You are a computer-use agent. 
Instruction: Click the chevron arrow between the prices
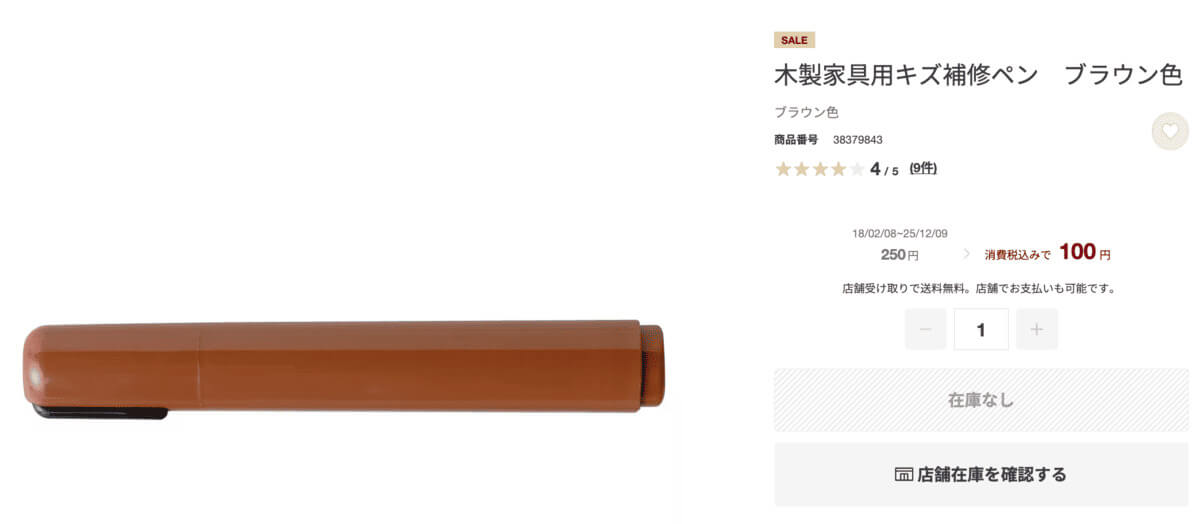coord(966,254)
